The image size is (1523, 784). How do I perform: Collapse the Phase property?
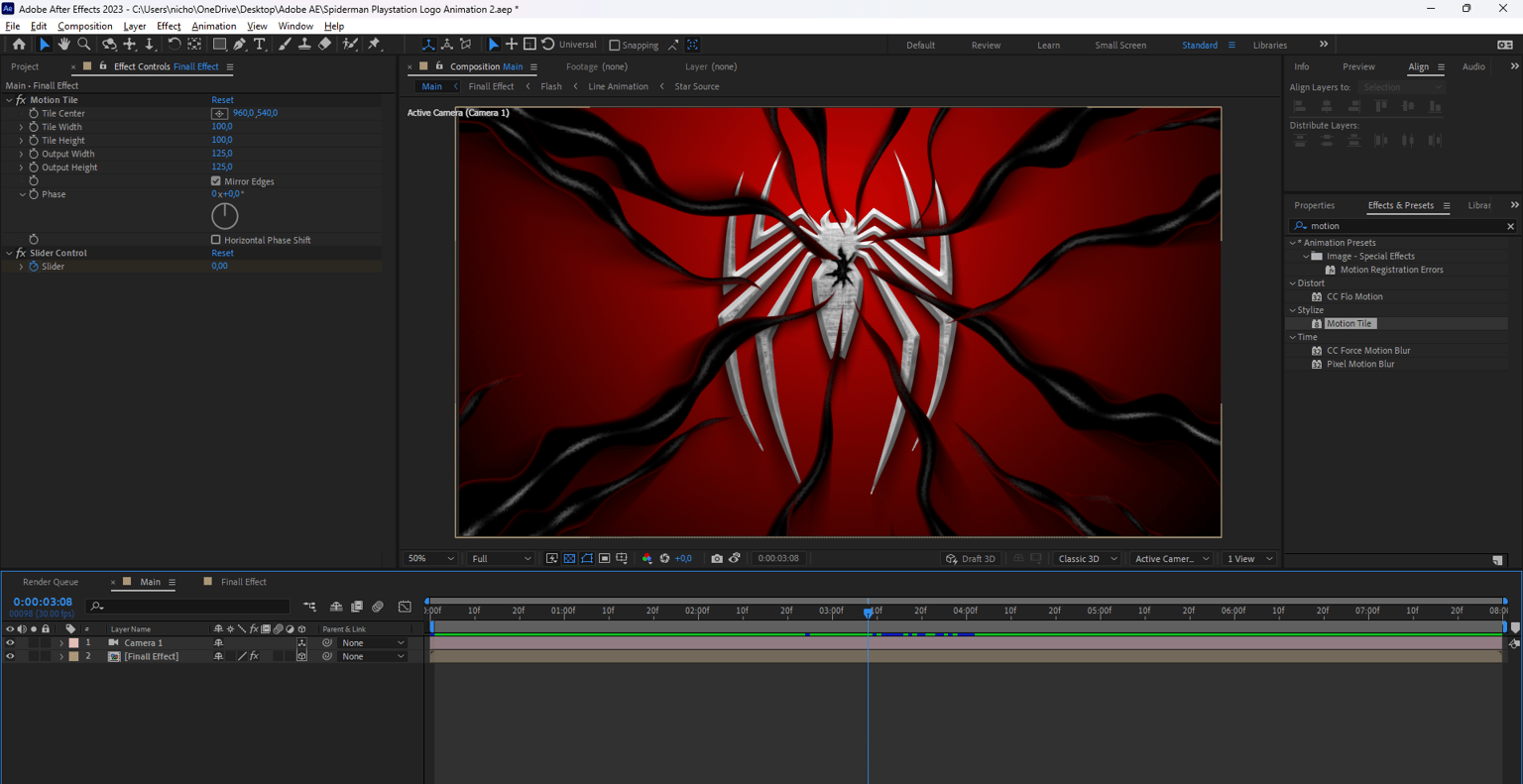[x=22, y=194]
